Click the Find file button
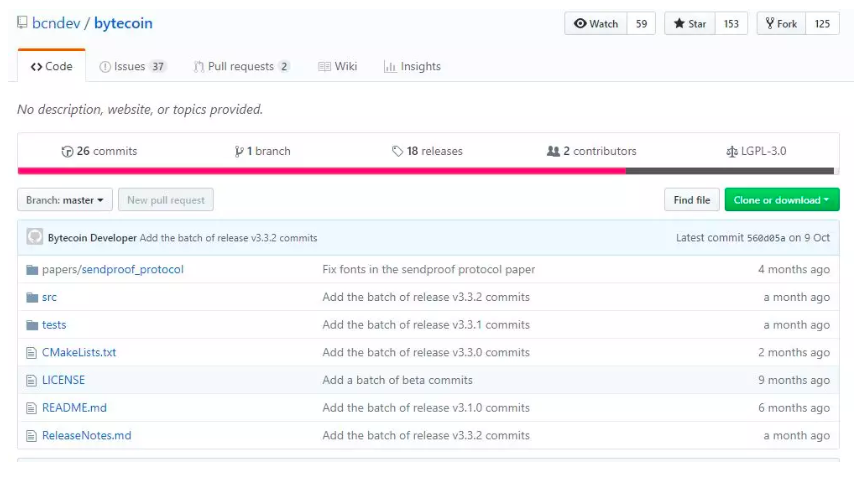Image resolution: width=865 pixels, height=484 pixels. (692, 200)
